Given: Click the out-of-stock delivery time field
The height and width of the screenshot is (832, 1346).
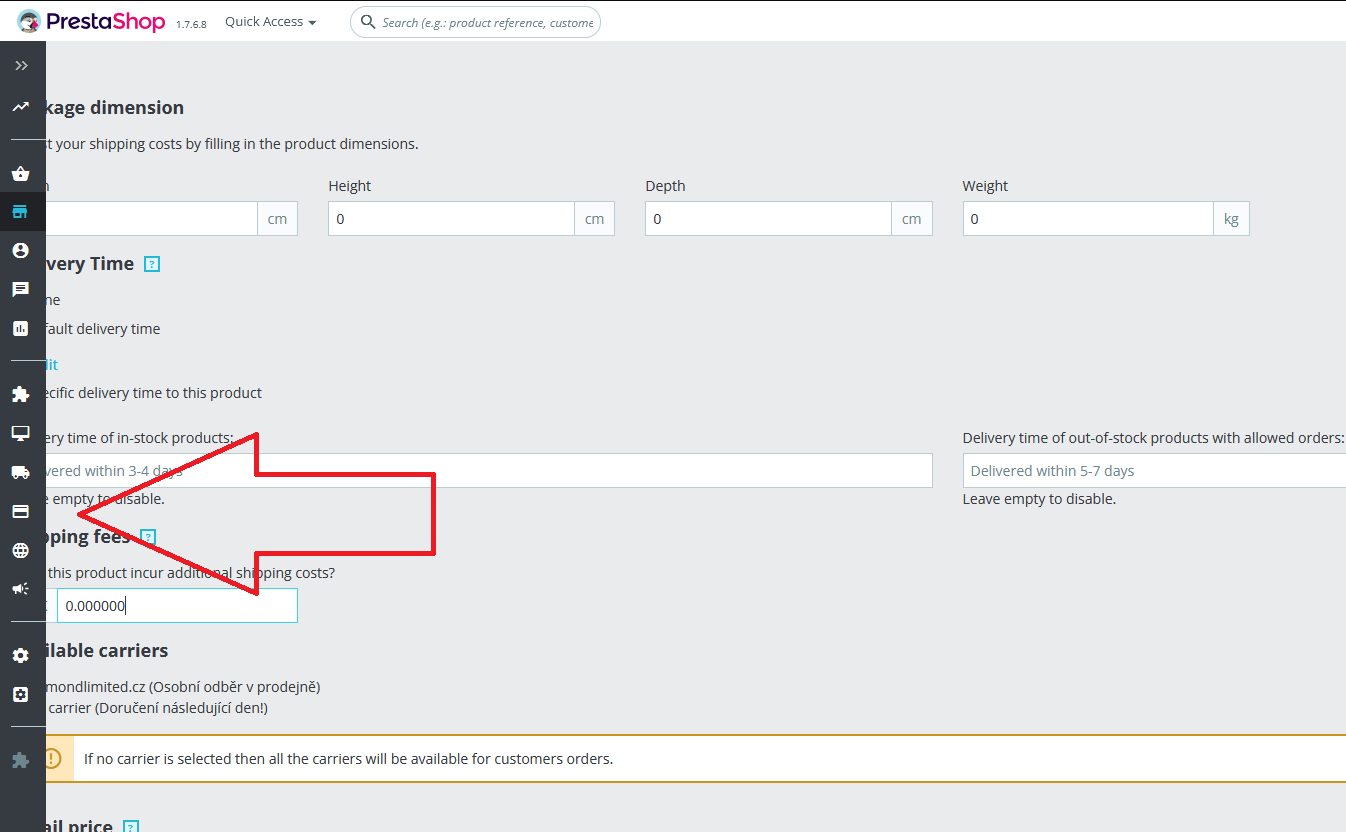Looking at the screenshot, I should tap(1154, 471).
